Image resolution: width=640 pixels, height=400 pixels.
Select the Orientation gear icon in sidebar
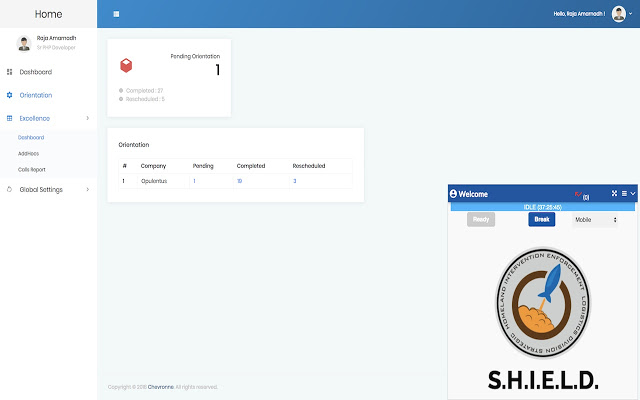(9, 95)
